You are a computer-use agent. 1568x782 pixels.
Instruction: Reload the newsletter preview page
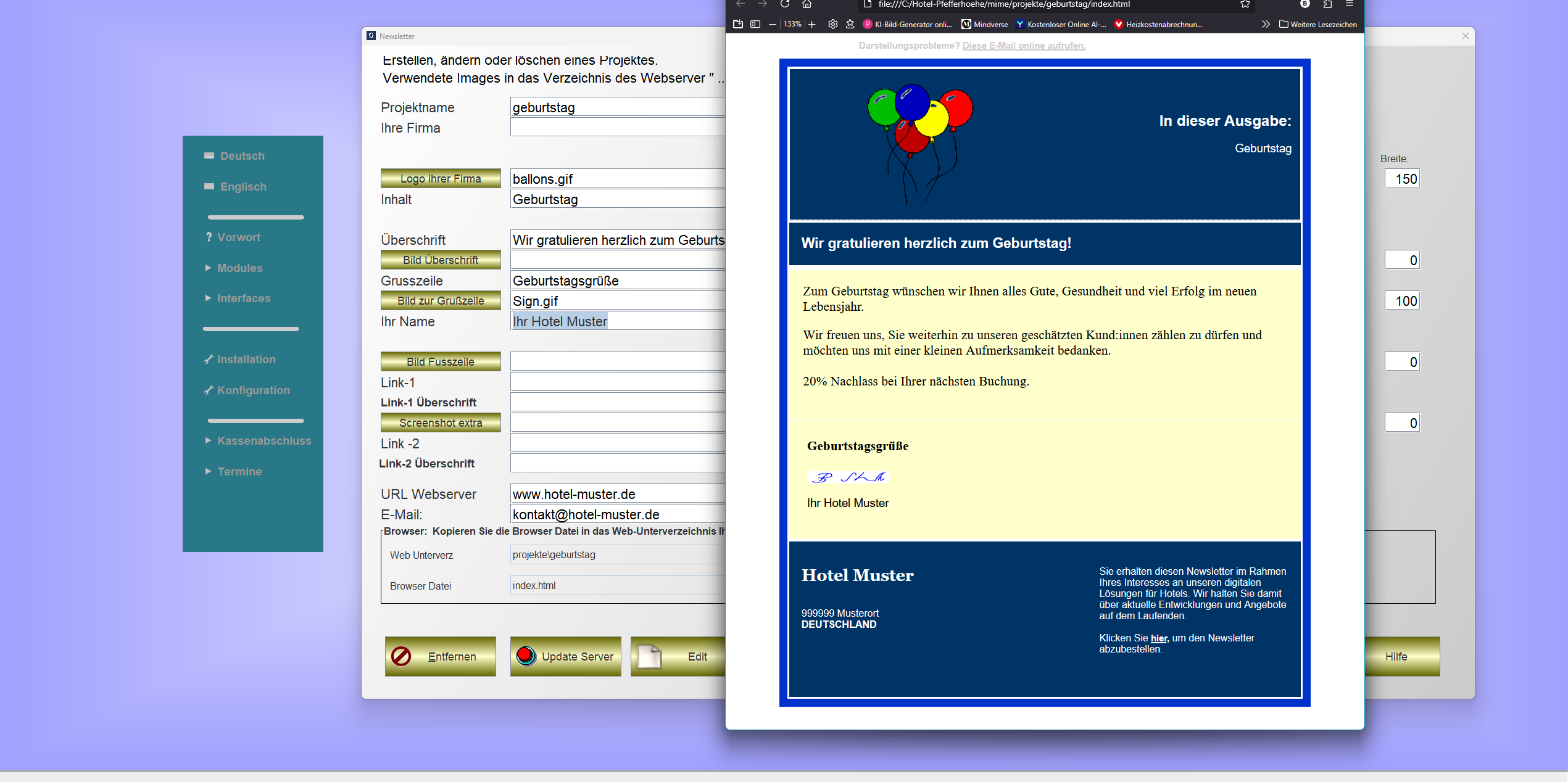click(x=784, y=5)
